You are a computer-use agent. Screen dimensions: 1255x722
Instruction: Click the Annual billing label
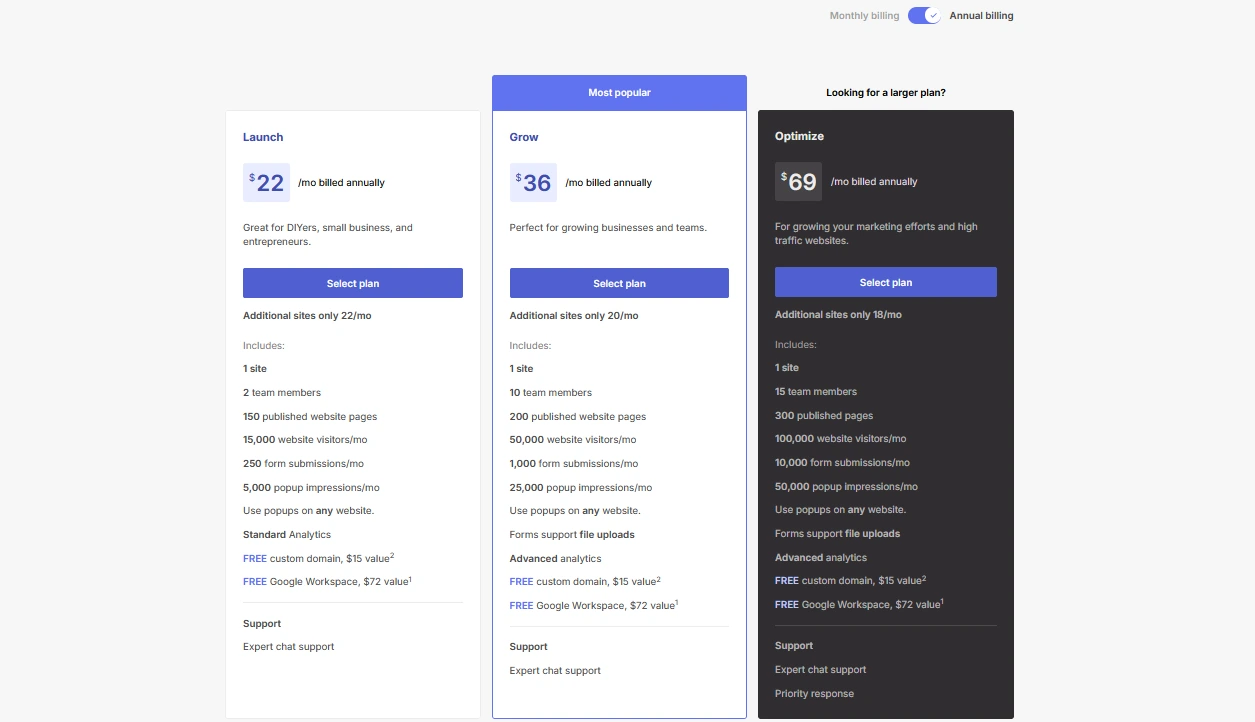(981, 16)
